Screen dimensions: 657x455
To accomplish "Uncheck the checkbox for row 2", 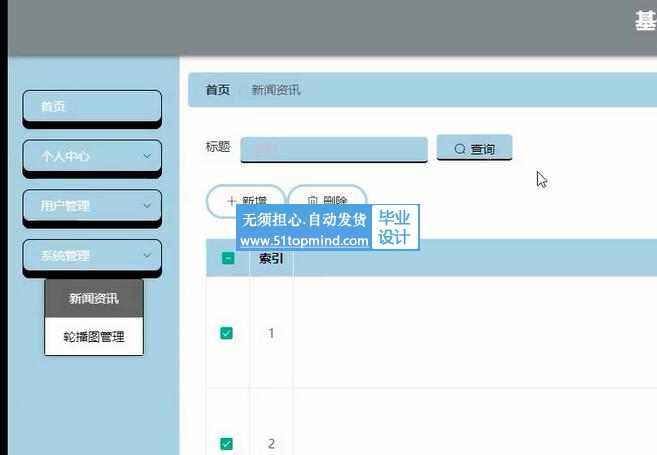I will (227, 444).
